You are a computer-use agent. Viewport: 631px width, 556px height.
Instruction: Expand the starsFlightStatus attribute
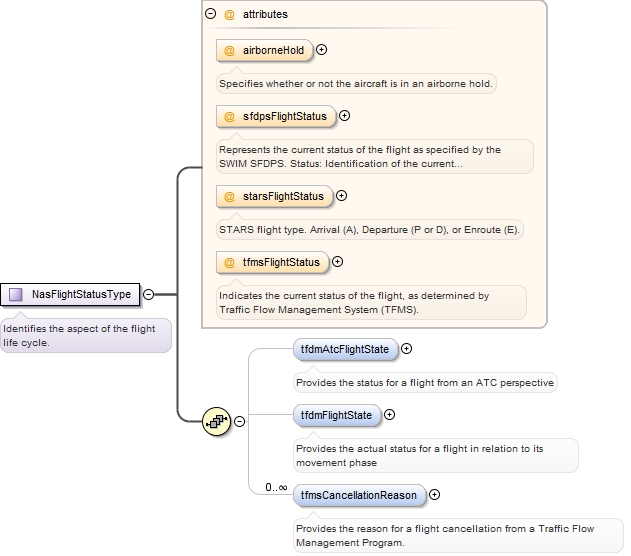[341, 196]
